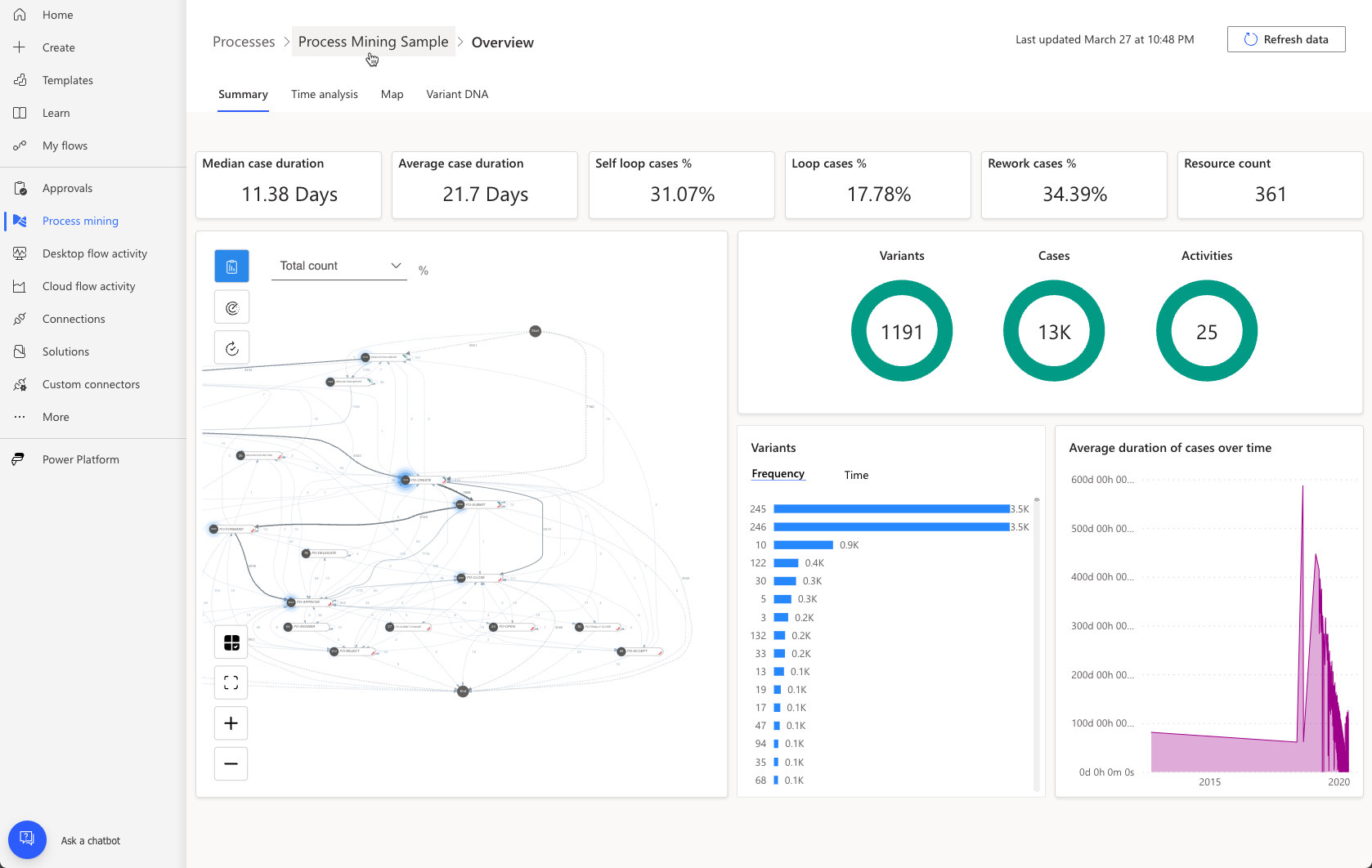Select the Process mining sidebar icon

click(20, 221)
